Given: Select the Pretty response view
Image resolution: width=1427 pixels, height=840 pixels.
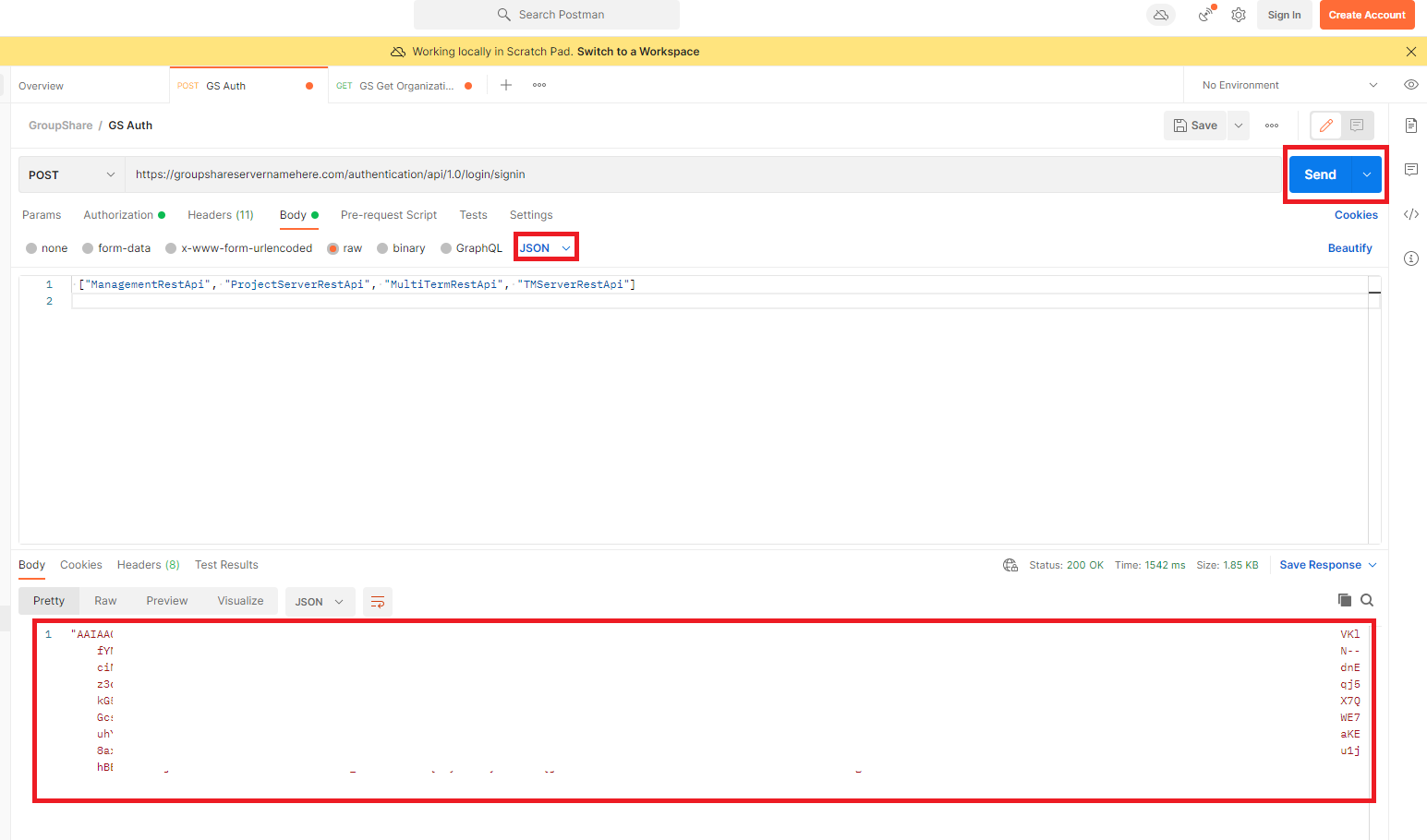Looking at the screenshot, I should click(49, 601).
